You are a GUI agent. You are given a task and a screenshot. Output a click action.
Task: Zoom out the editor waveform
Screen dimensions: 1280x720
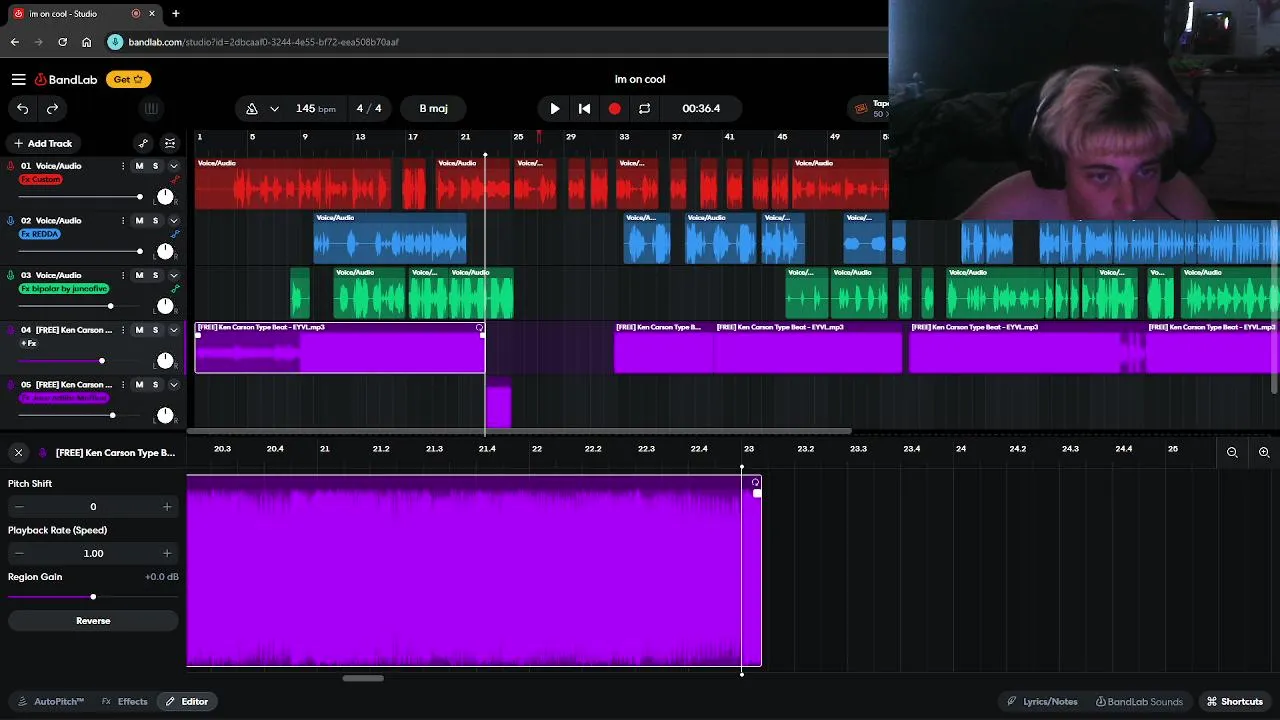coord(1232,453)
